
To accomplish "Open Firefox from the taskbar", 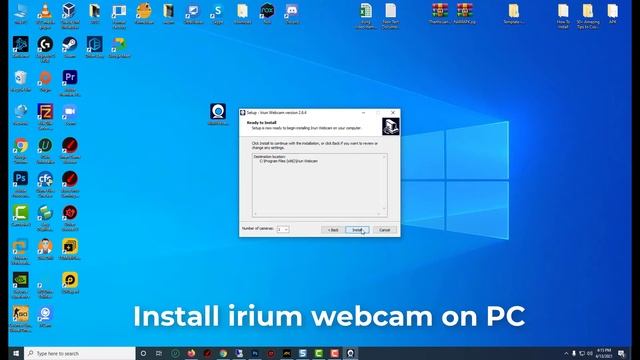I will coord(191,353).
